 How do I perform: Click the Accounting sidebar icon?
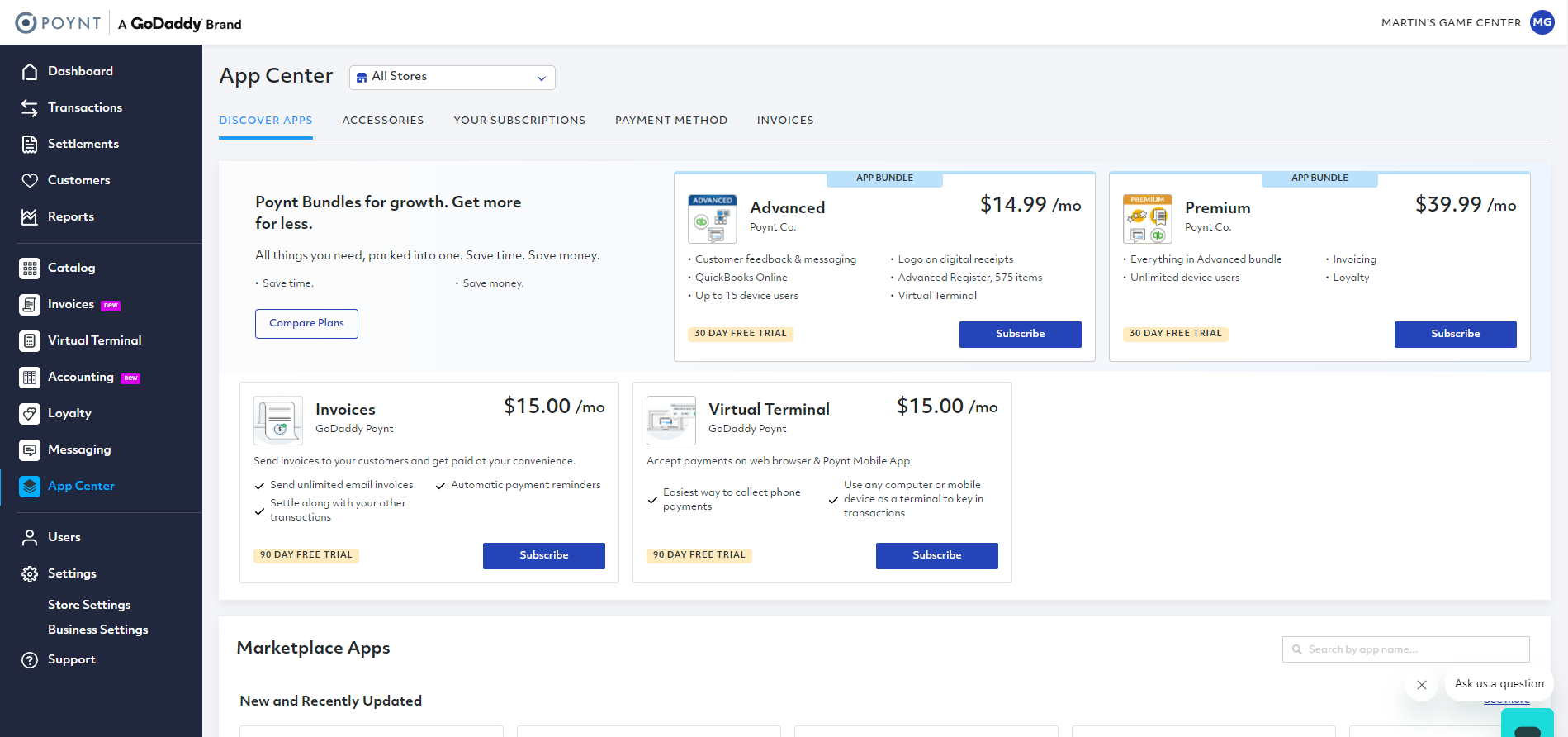coord(30,378)
